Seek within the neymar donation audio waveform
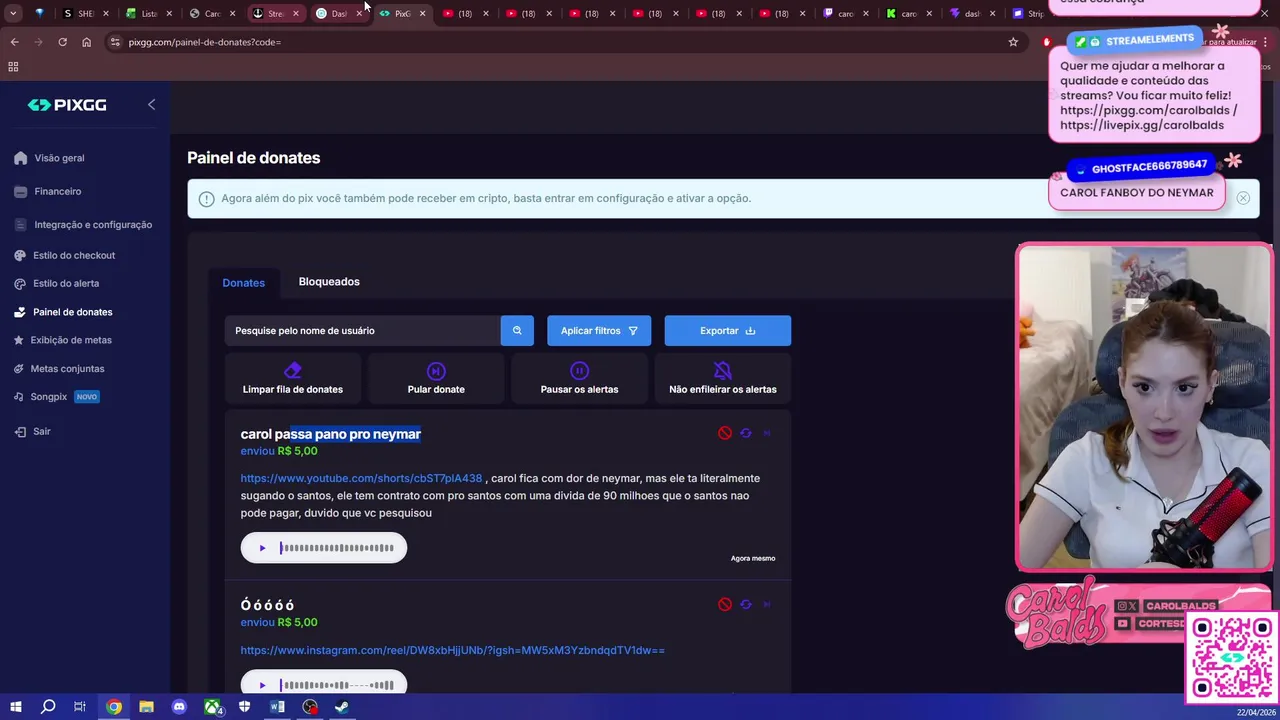 tap(337, 548)
